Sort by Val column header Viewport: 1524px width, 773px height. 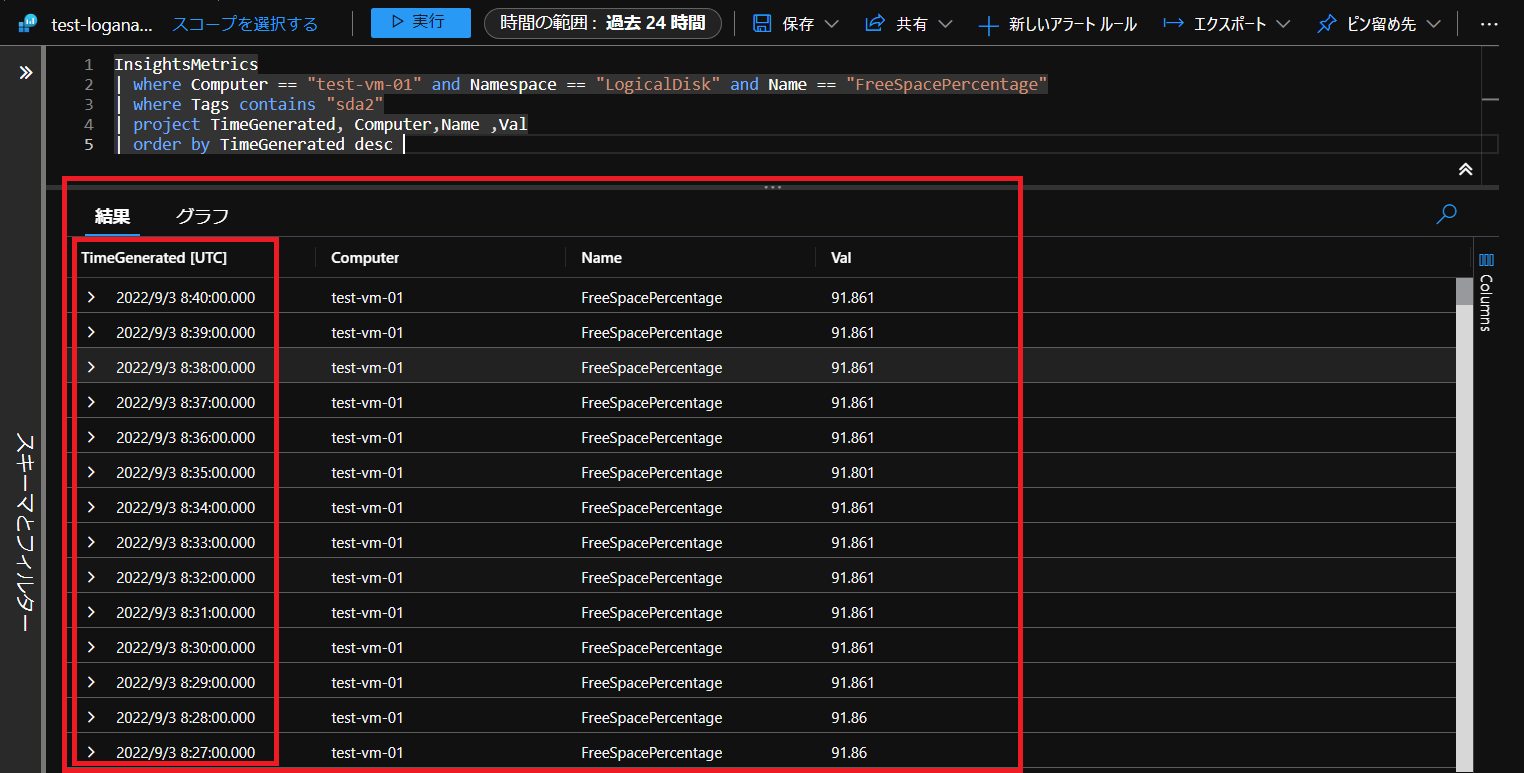pyautogui.click(x=841, y=258)
